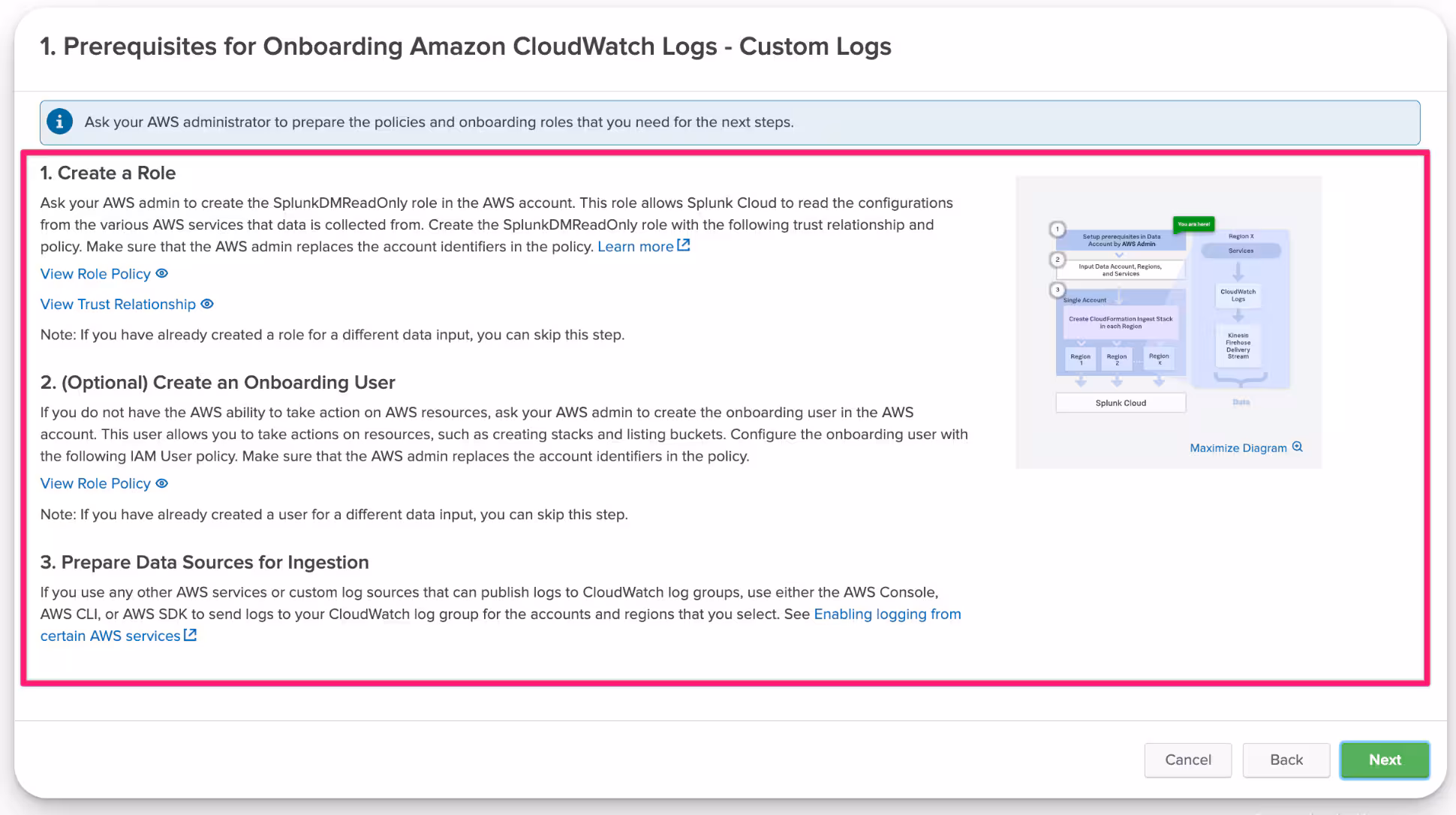Open the View Trust Relationship link
1456x815 pixels.
[x=118, y=304]
